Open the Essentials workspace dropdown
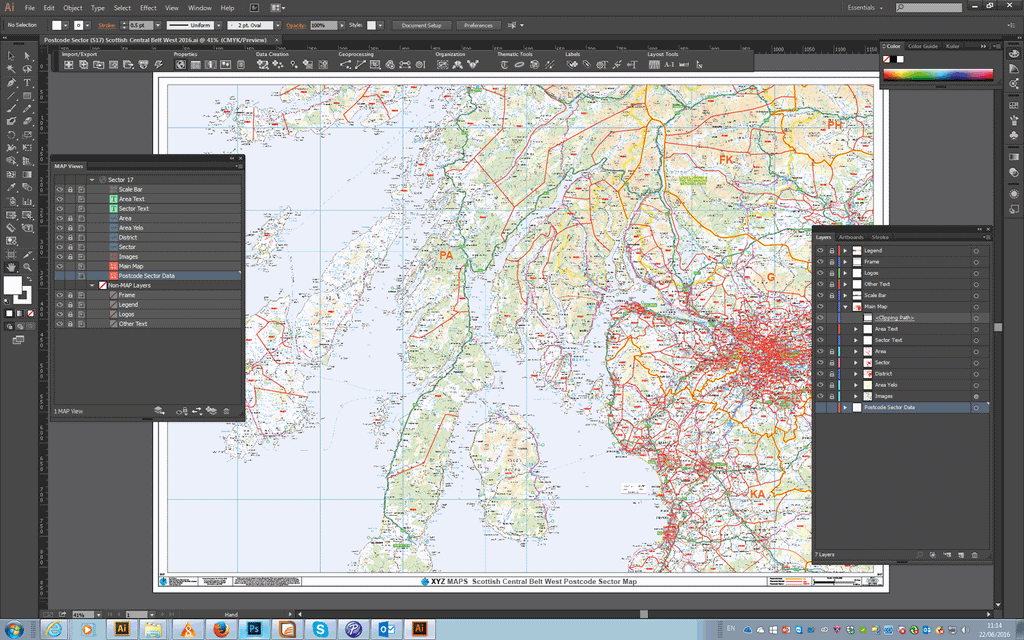This screenshot has width=1024, height=640. pyautogui.click(x=865, y=8)
